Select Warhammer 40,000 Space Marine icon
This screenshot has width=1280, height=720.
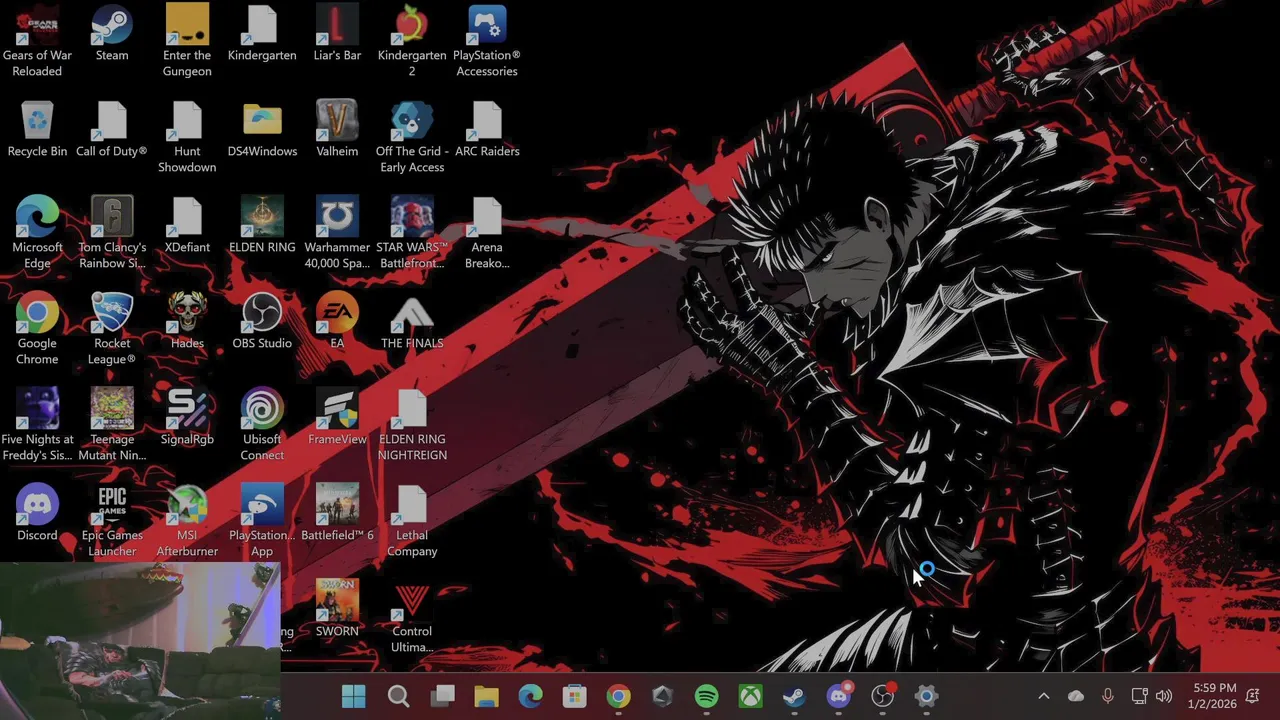click(337, 234)
